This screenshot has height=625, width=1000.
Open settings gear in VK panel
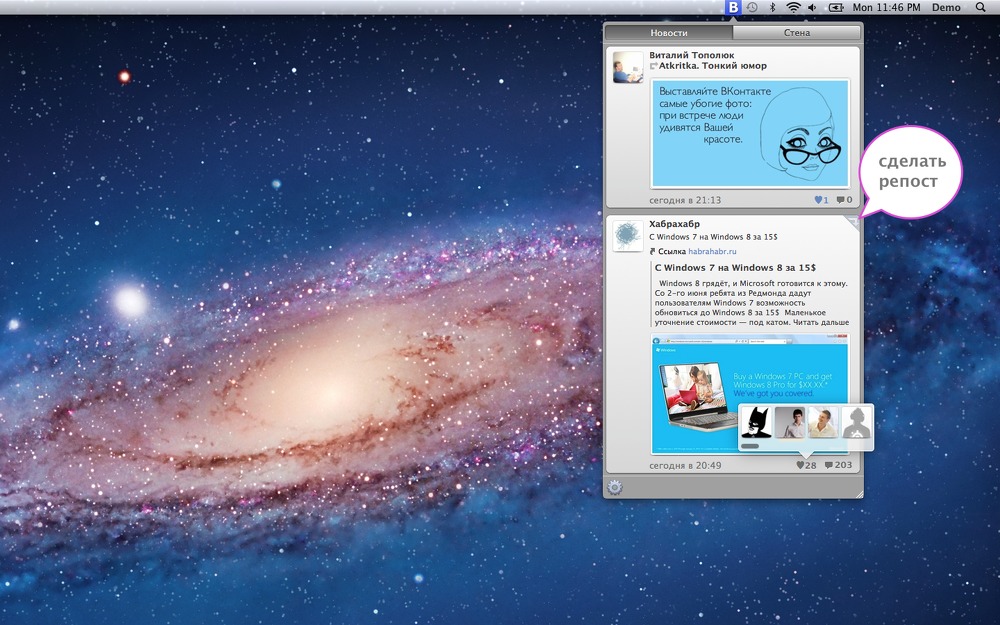[x=614, y=487]
